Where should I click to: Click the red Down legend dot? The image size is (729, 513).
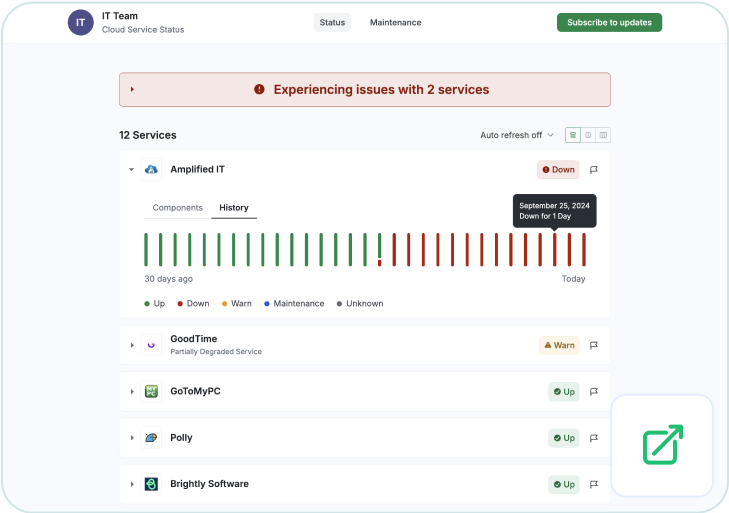tap(180, 304)
